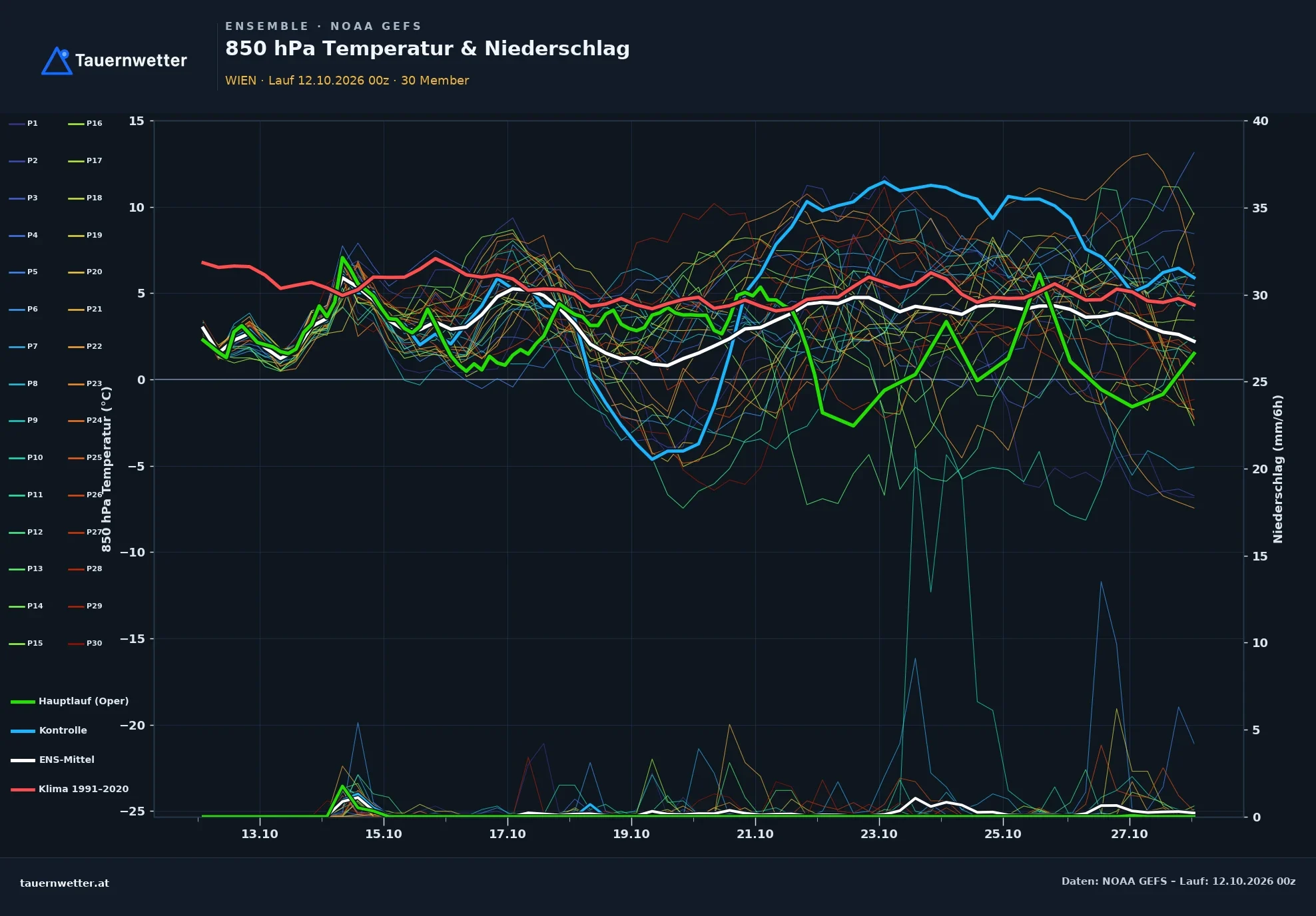Click the 25.10 date axis label
The height and width of the screenshot is (916, 1316).
(1002, 834)
